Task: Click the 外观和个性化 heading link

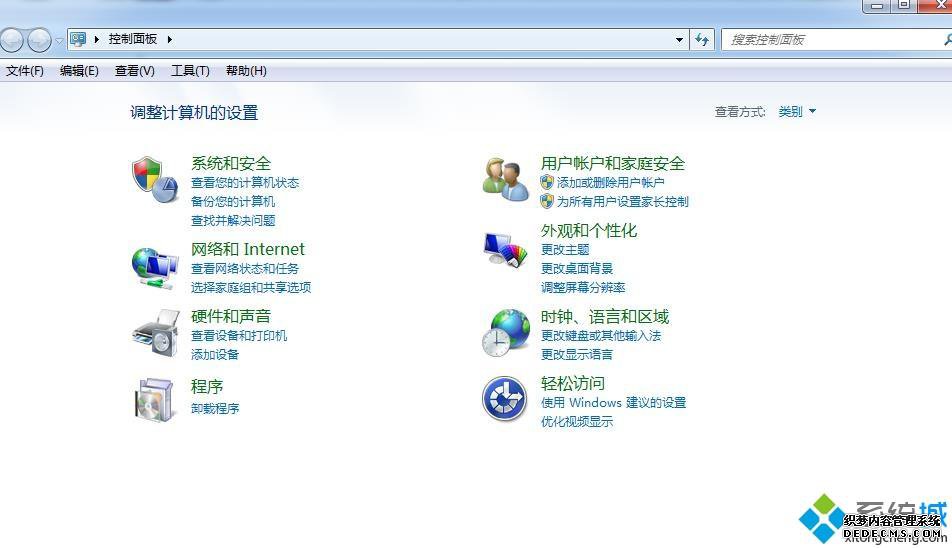Action: point(589,231)
